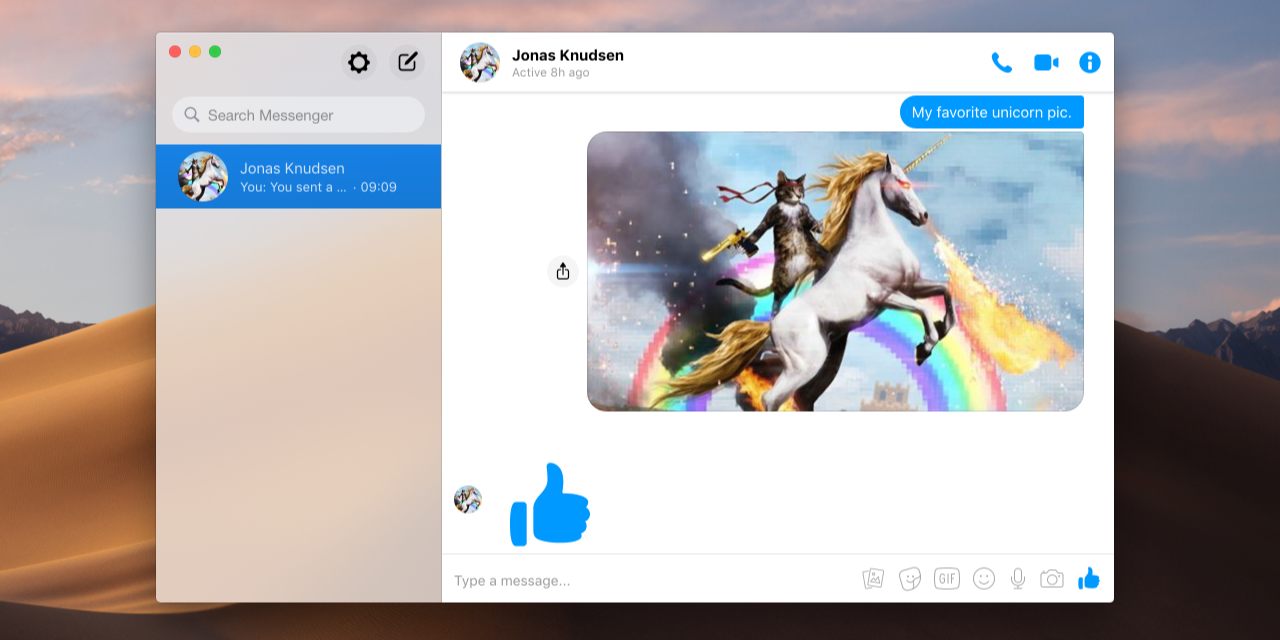
Task: Open the emoji picker
Action: [984, 578]
